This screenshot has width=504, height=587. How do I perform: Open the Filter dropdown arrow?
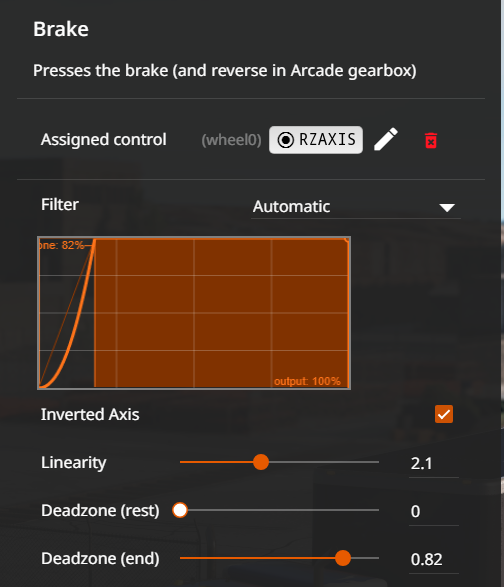[x=447, y=207]
